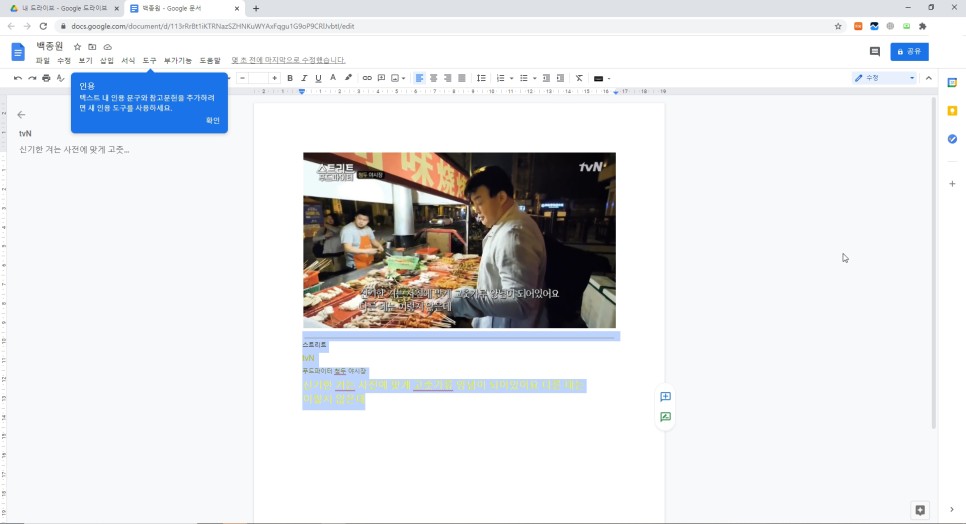Open input tools dropdown
The height and width of the screenshot is (524, 966).
tap(601, 78)
